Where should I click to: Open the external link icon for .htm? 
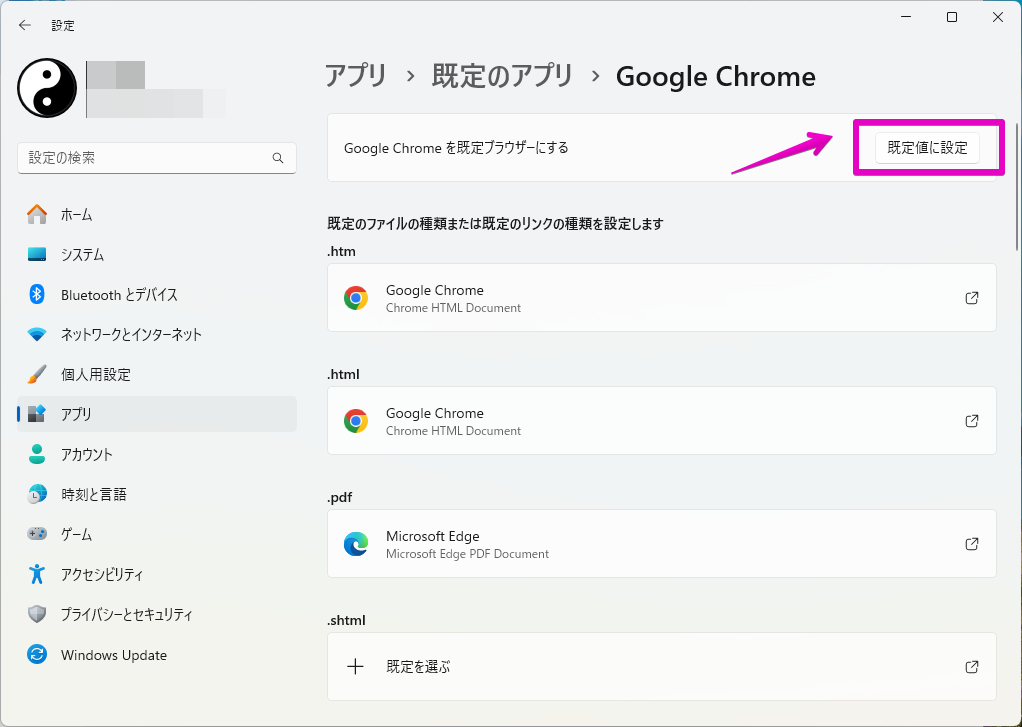tap(972, 298)
